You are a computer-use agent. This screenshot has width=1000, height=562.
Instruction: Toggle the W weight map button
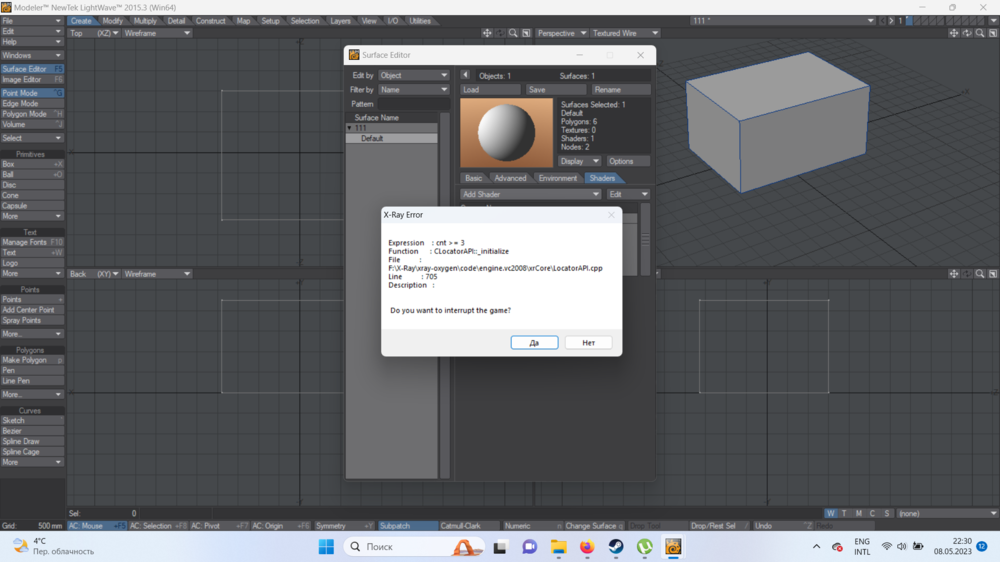(x=830, y=514)
